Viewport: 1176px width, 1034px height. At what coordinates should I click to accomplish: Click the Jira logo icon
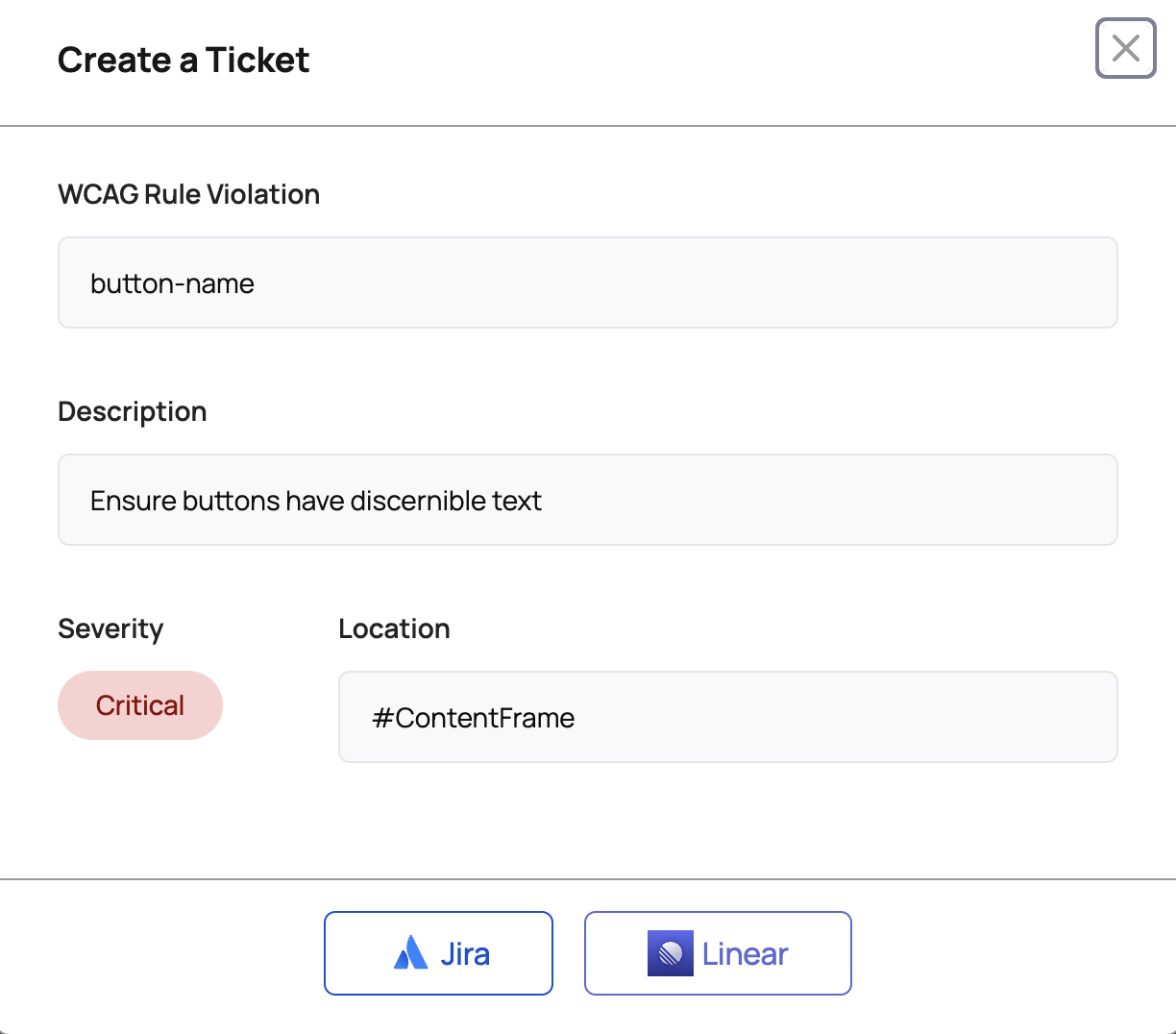point(411,953)
